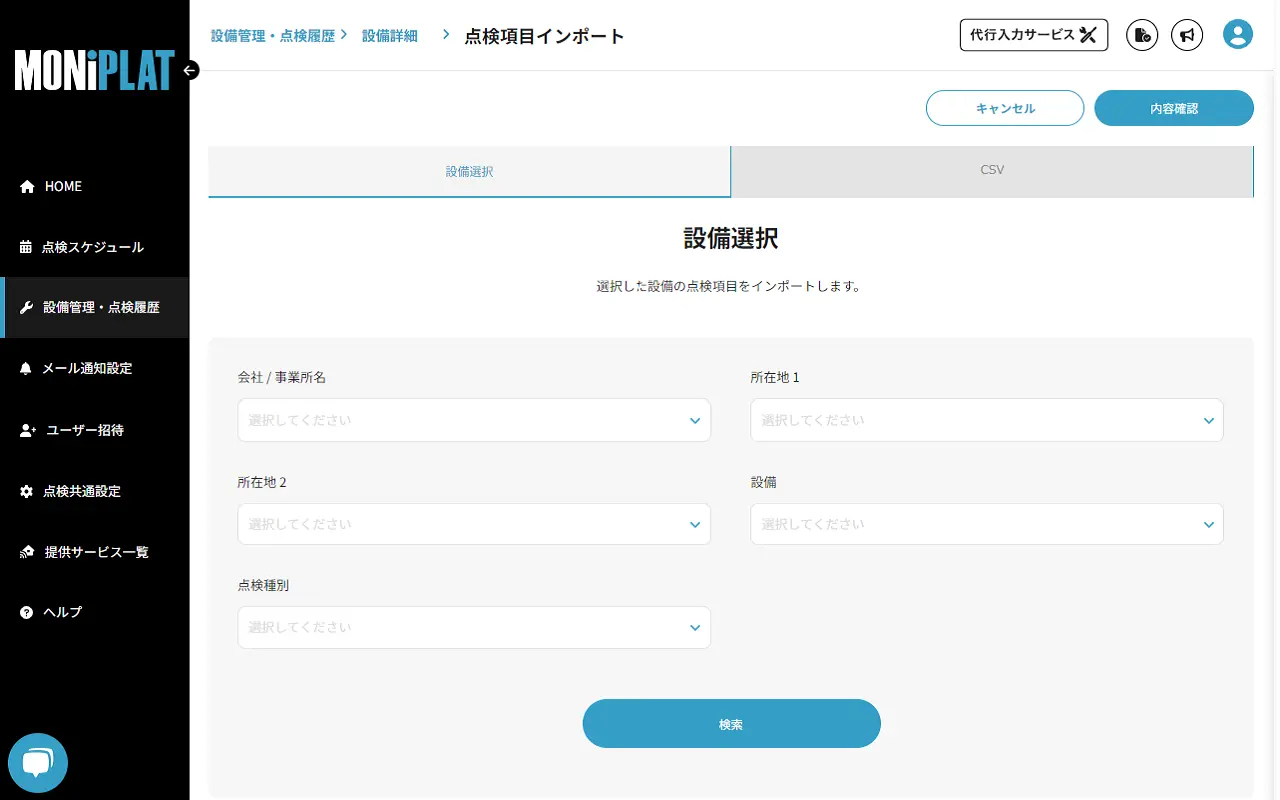This screenshot has height=800, width=1280.
Task: Click the document report icon in the header
Action: point(1142,35)
